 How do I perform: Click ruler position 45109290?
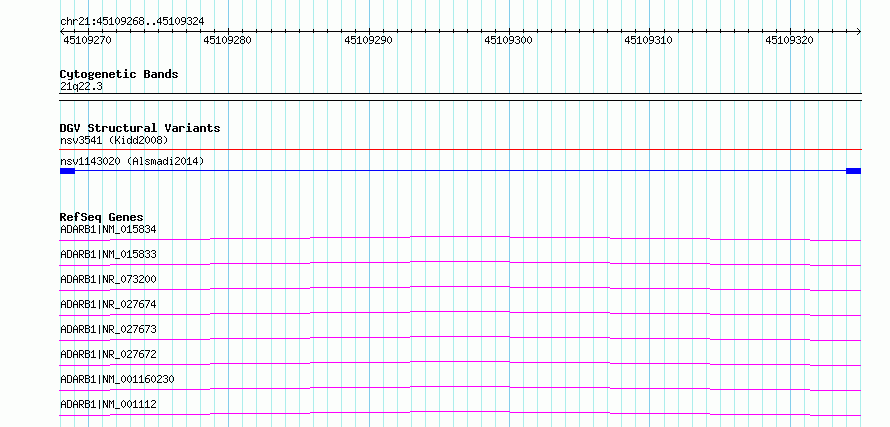[x=368, y=40]
